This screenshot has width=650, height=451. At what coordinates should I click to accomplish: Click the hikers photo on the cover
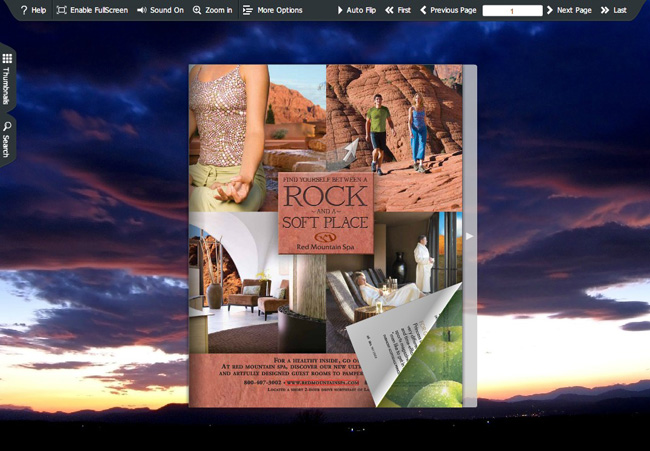[394, 138]
